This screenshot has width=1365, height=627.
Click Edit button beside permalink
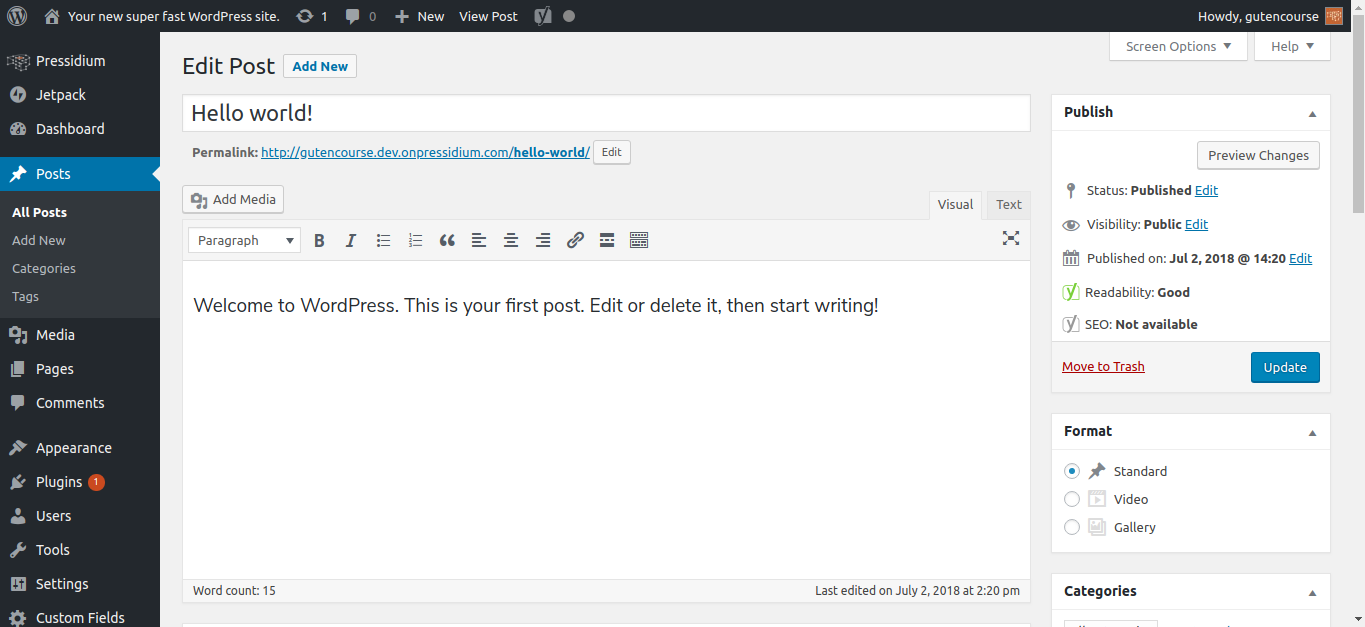pyautogui.click(x=612, y=152)
